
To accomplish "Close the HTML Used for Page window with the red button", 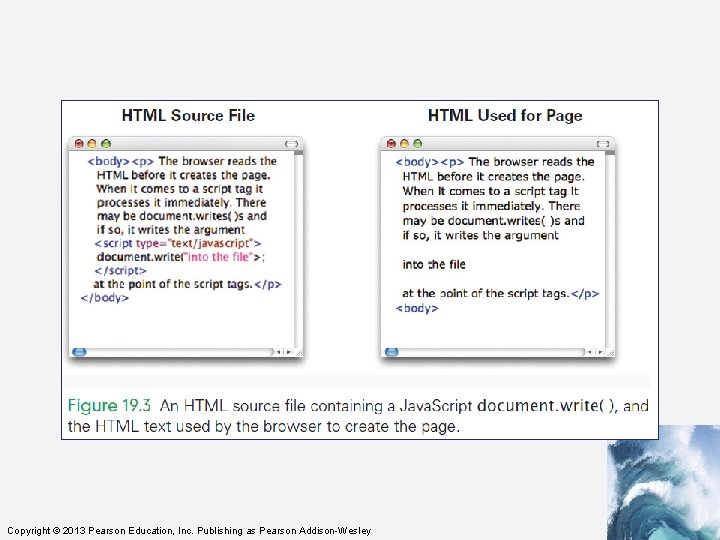I will (391, 144).
